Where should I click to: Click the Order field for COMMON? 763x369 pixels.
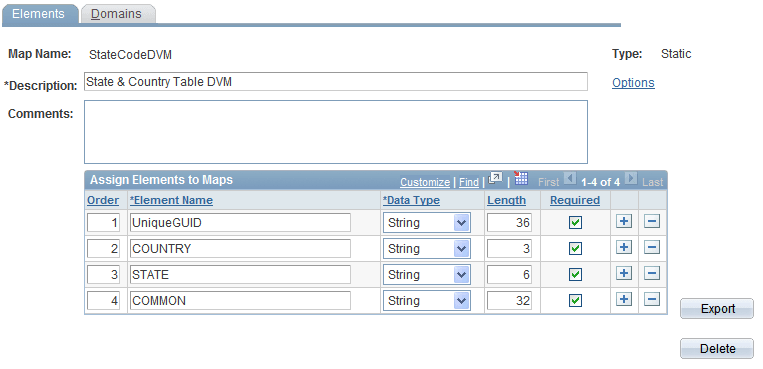pos(103,301)
